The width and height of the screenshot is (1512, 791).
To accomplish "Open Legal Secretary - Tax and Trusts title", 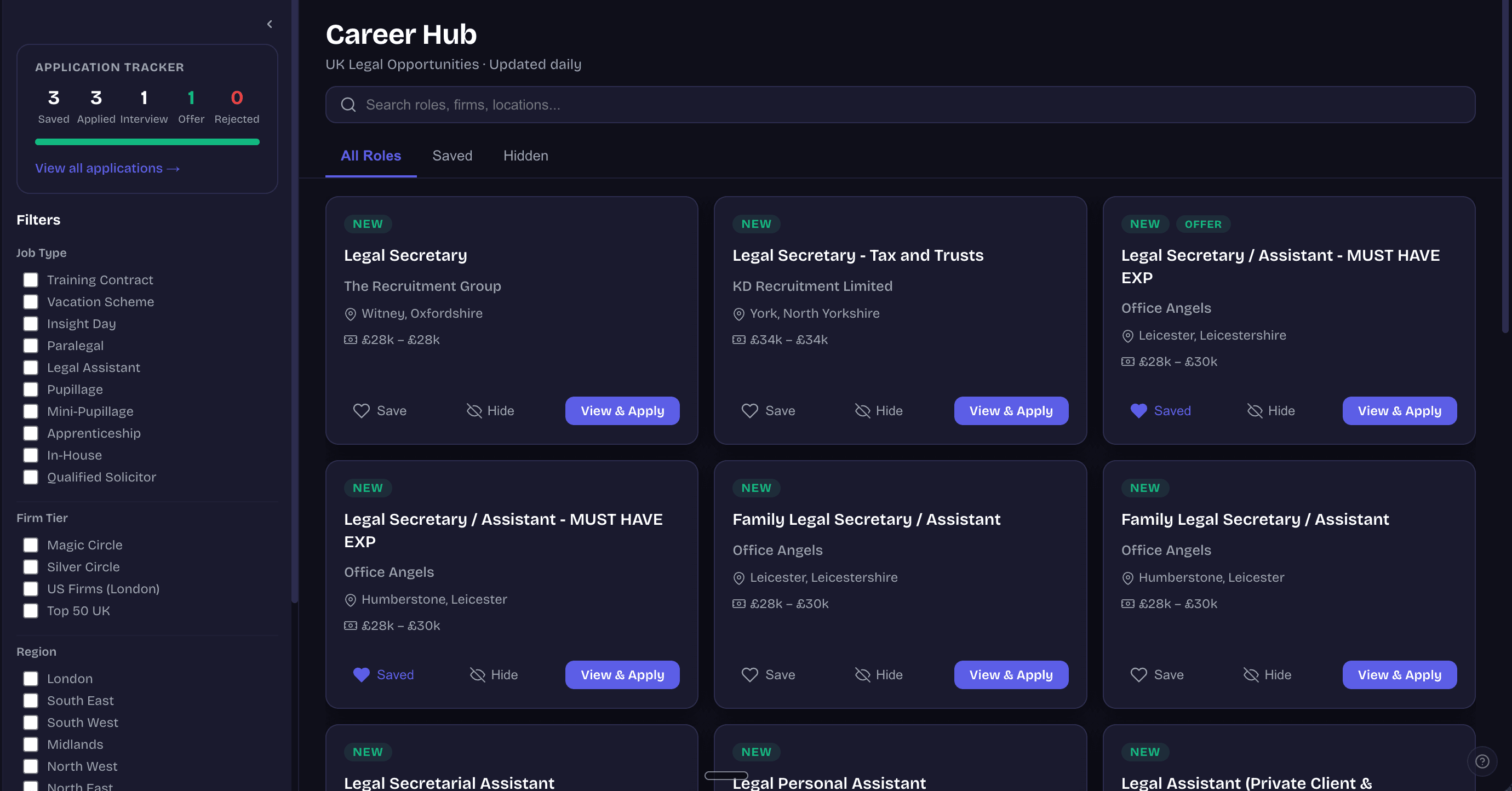I will [x=857, y=255].
